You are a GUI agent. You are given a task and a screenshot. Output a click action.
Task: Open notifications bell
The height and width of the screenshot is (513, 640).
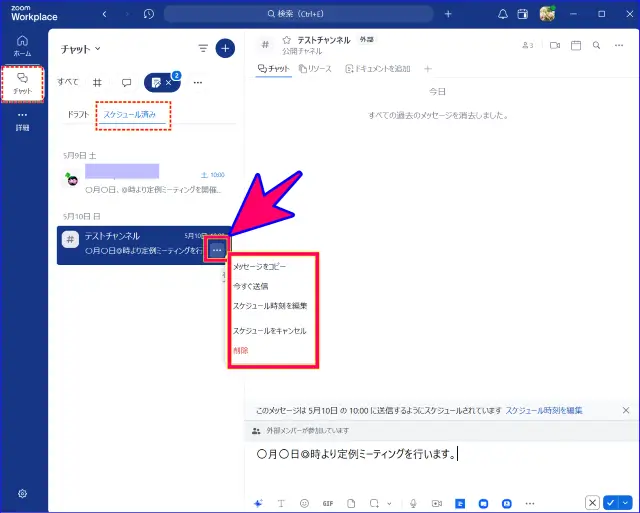(503, 14)
